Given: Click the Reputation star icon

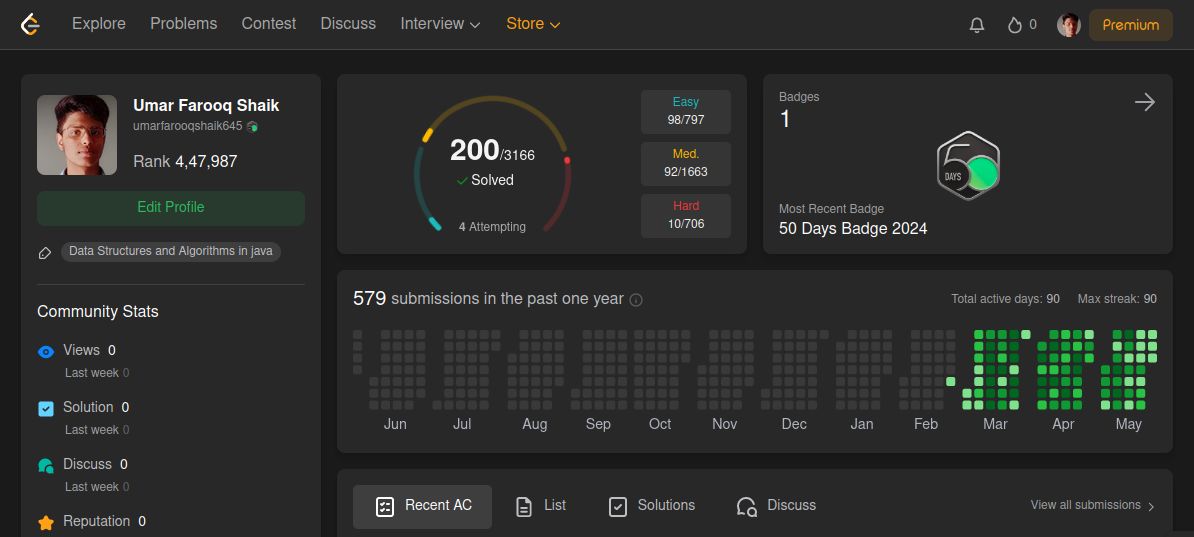Looking at the screenshot, I should point(46,523).
